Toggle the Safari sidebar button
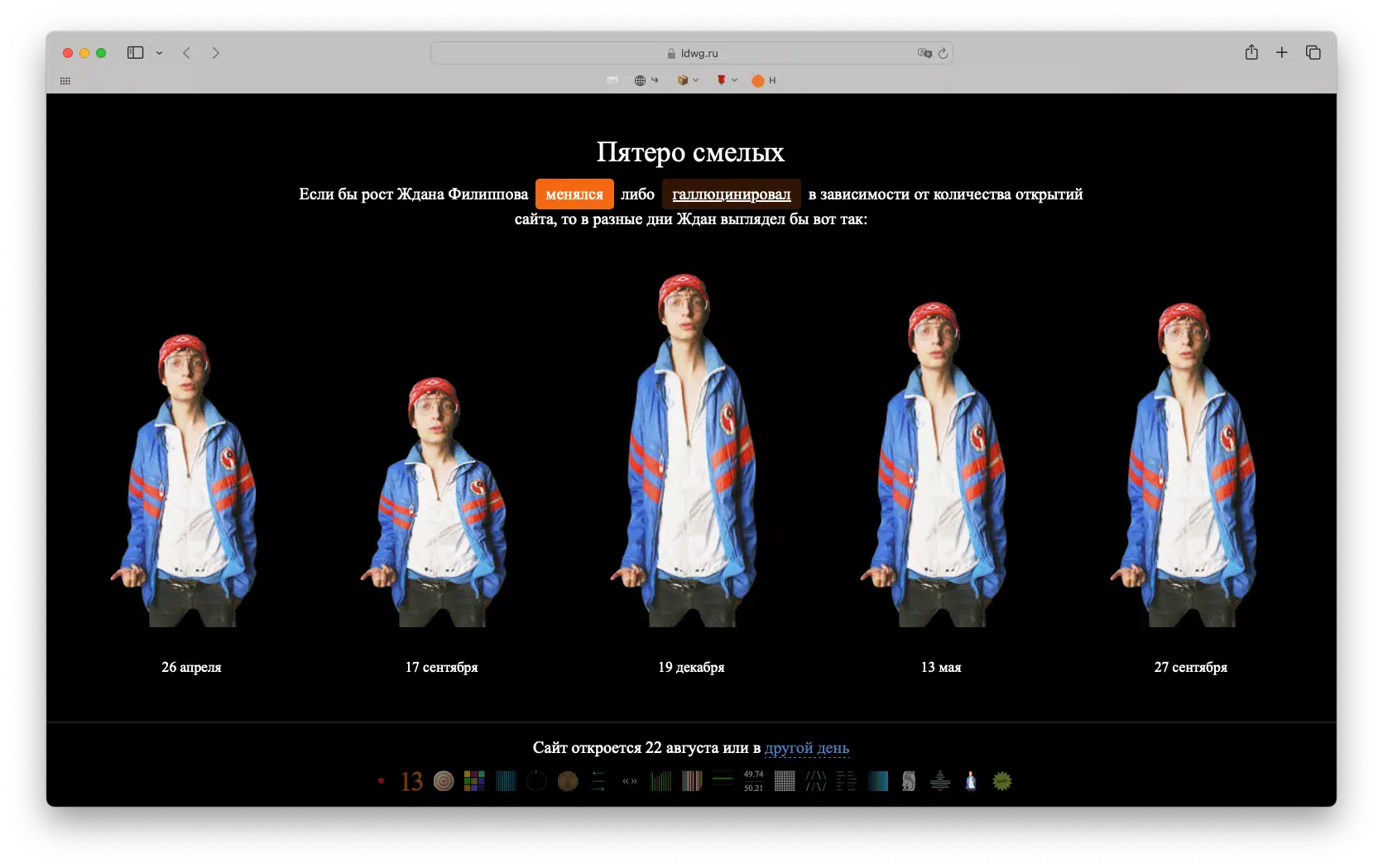This screenshot has width=1383, height=868. pyautogui.click(x=135, y=53)
